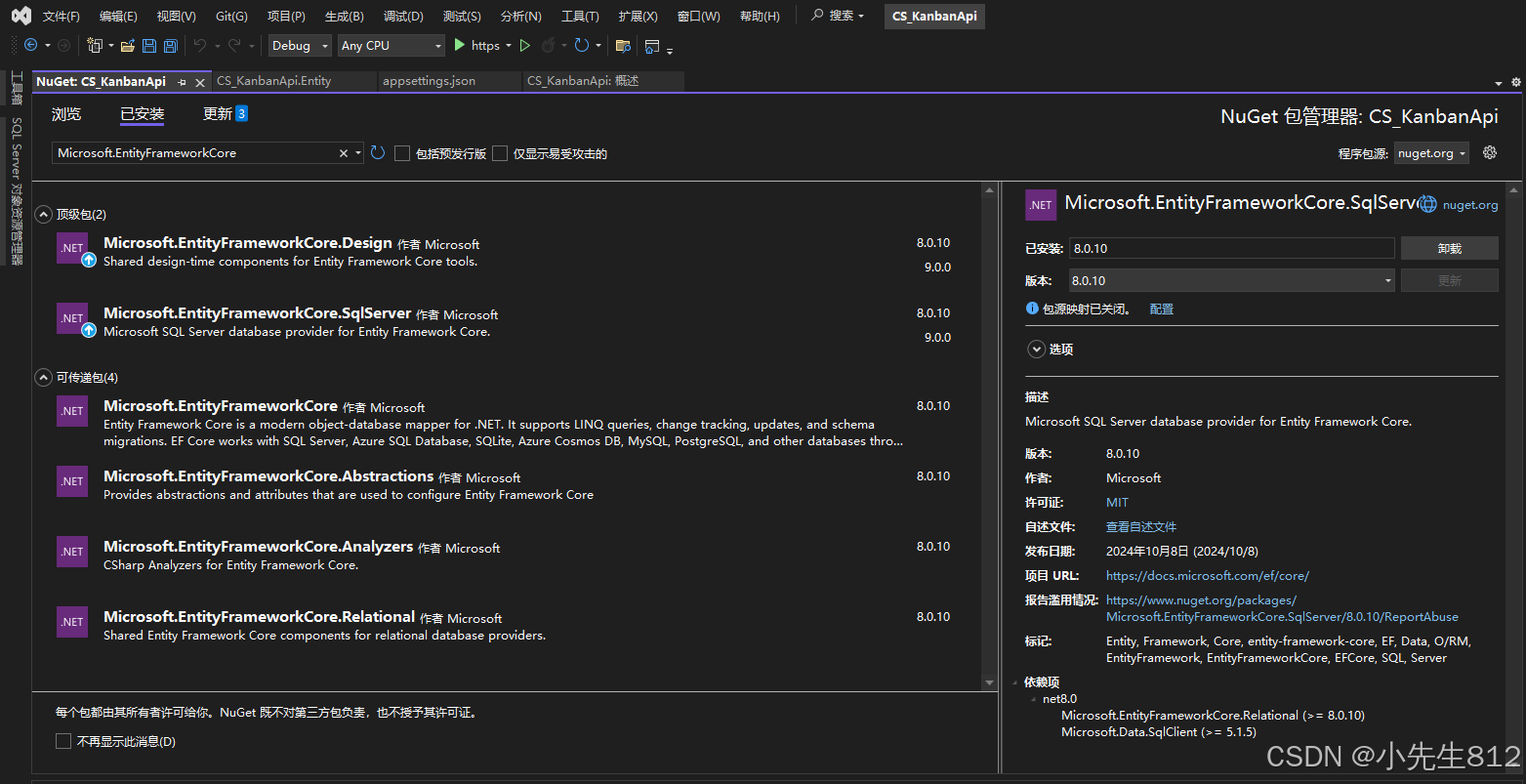Switch to the already-selected 已安装 tab
Viewport: 1526px width, 784px height.
[143, 114]
